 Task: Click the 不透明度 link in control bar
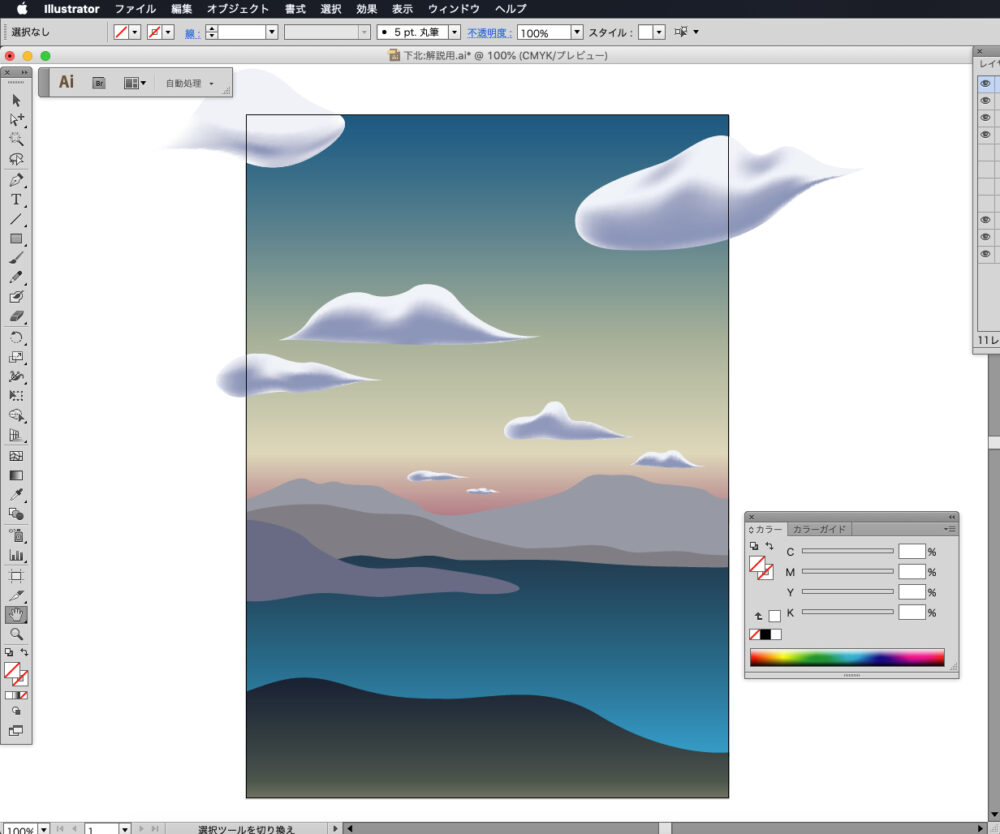click(490, 32)
